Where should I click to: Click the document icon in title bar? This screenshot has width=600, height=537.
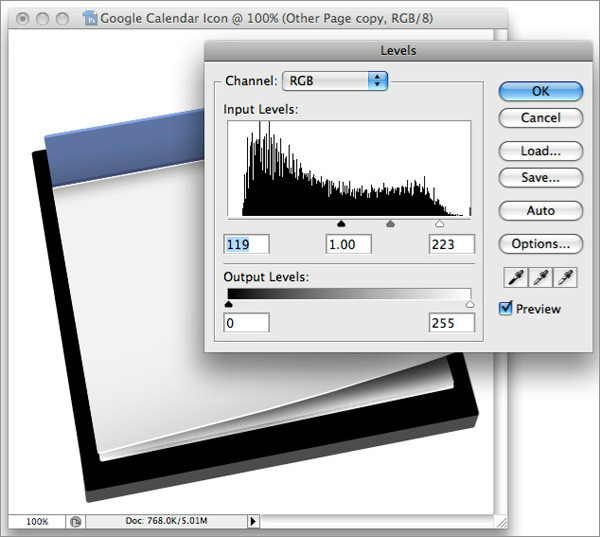[92, 18]
